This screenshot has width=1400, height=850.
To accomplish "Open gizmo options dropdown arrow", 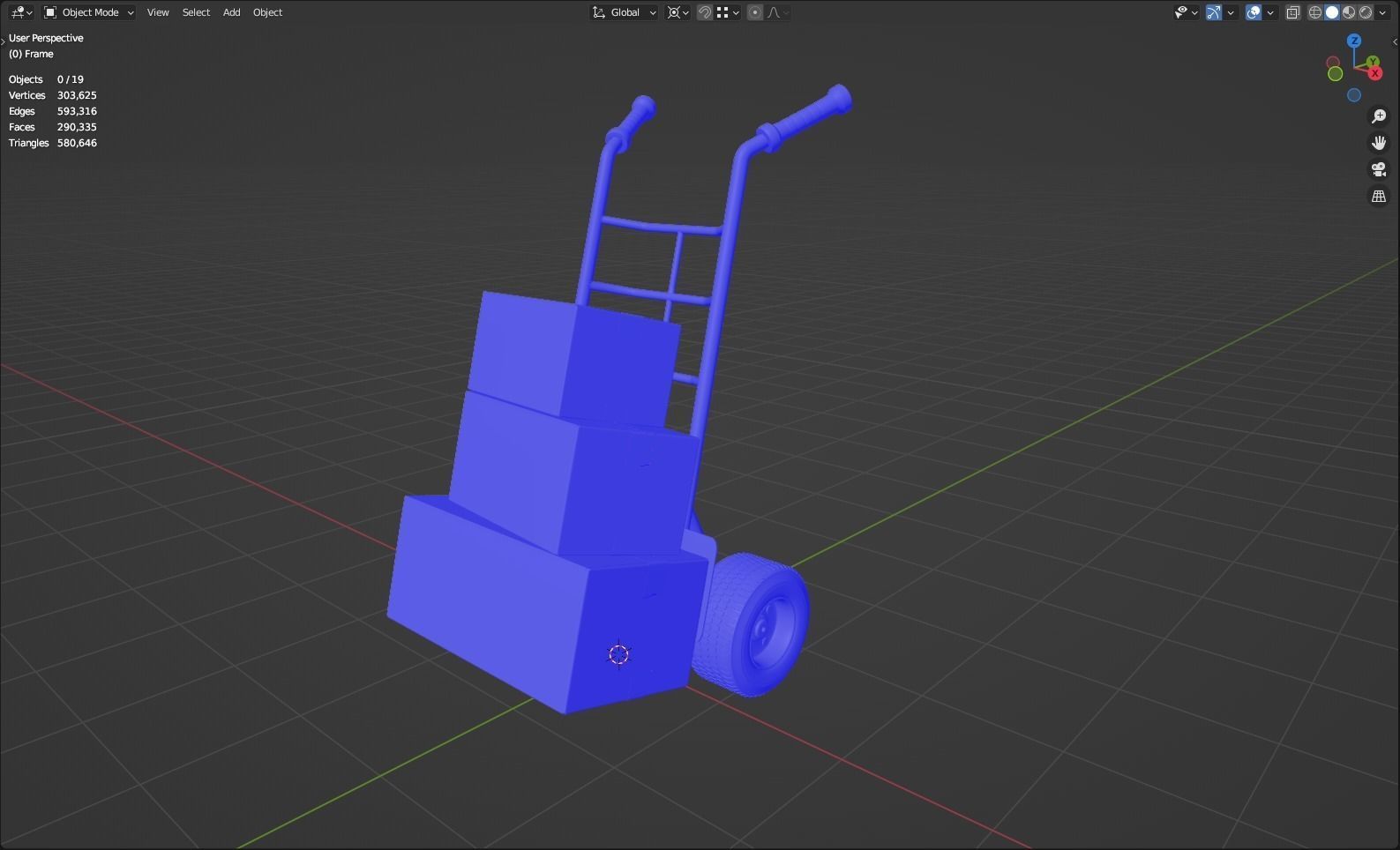I will point(1231,12).
